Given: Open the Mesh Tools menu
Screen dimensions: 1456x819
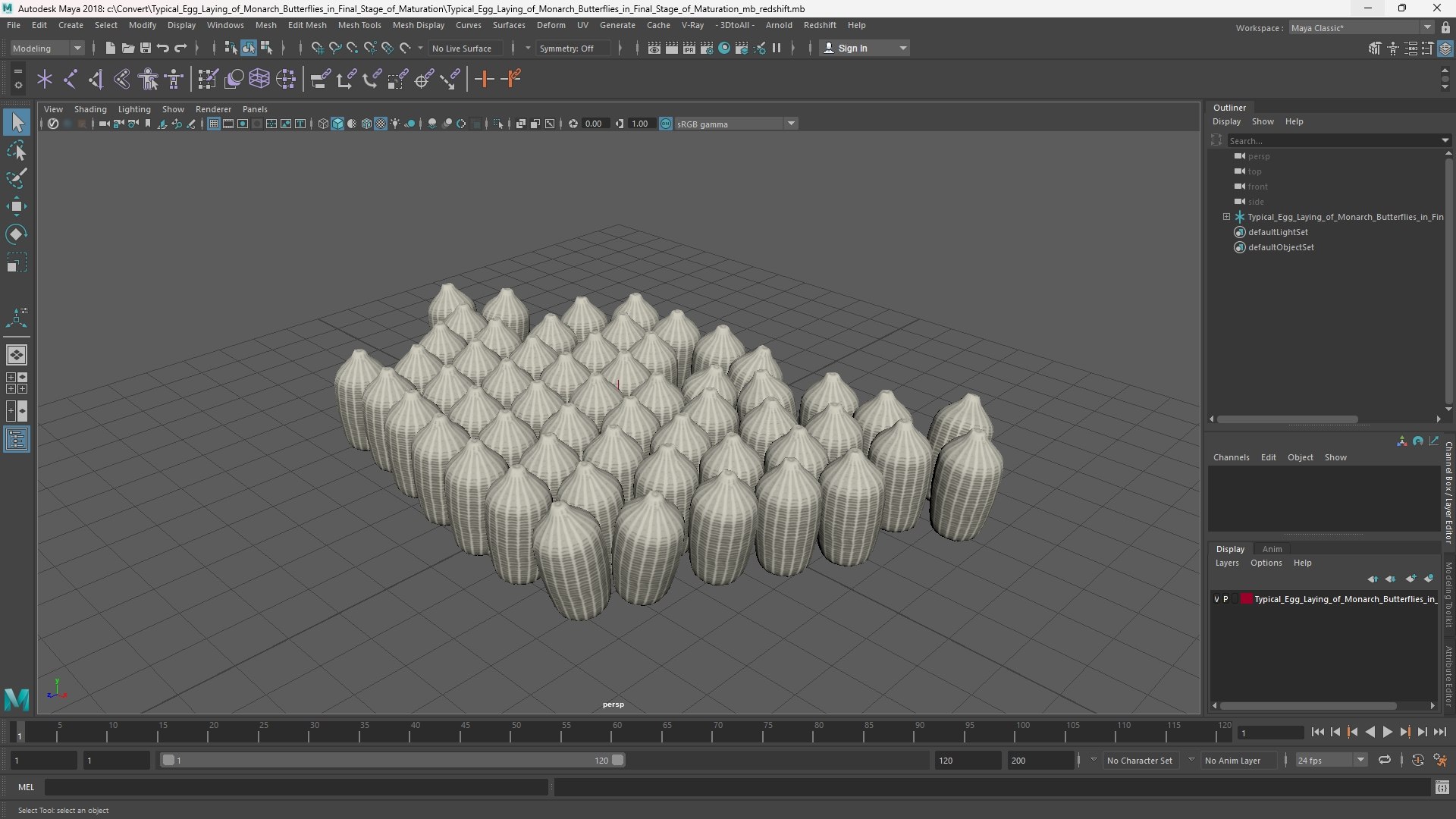Looking at the screenshot, I should point(359,25).
